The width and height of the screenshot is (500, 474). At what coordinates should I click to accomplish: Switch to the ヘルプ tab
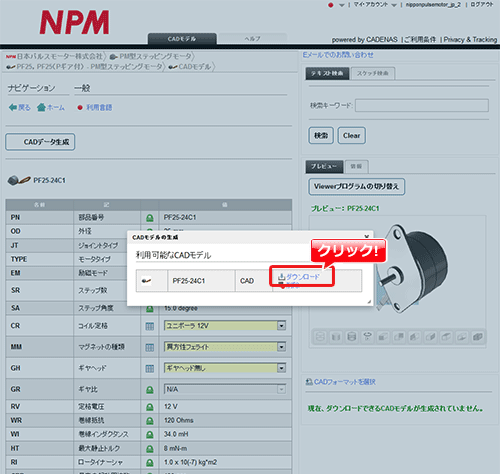click(252, 39)
